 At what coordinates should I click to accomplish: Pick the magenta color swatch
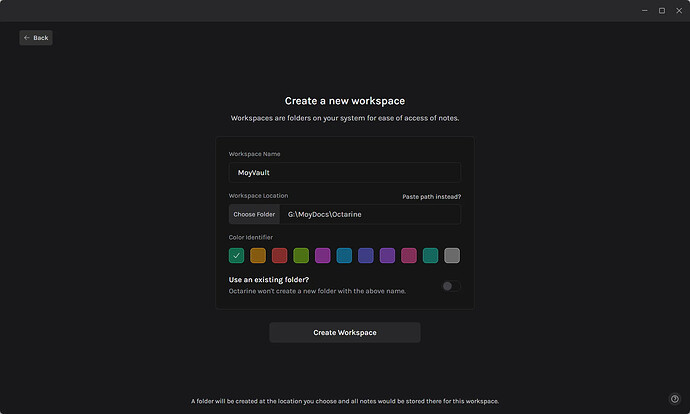point(323,256)
